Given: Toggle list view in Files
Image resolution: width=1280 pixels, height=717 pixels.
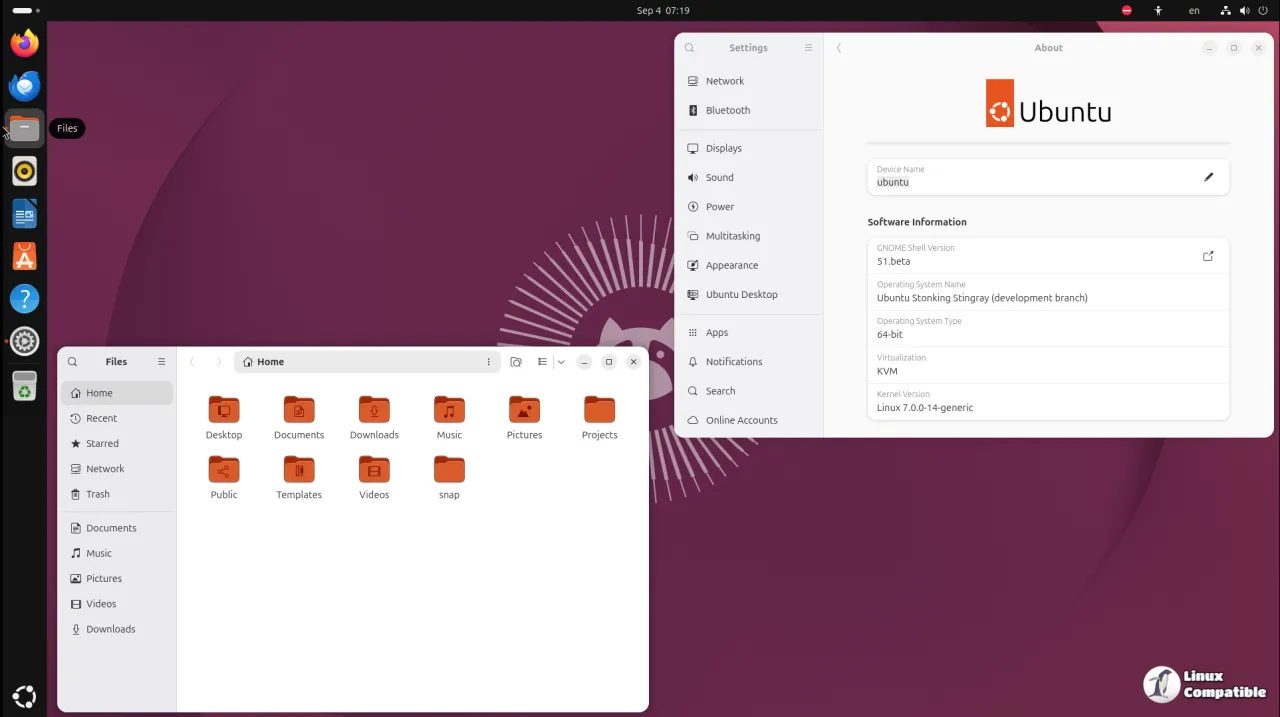Looking at the screenshot, I should tap(542, 362).
